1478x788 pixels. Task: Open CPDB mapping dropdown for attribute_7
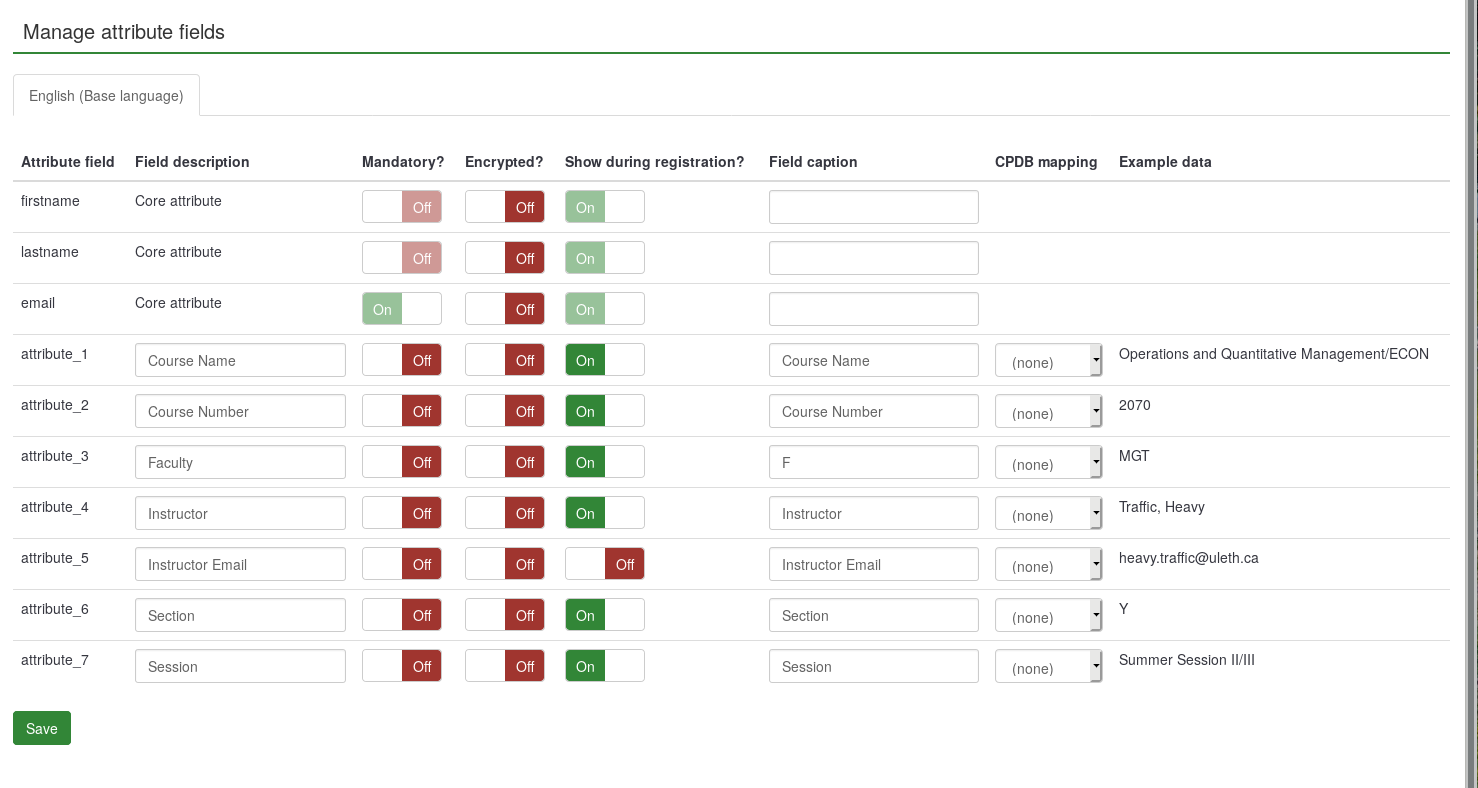(x=1048, y=667)
